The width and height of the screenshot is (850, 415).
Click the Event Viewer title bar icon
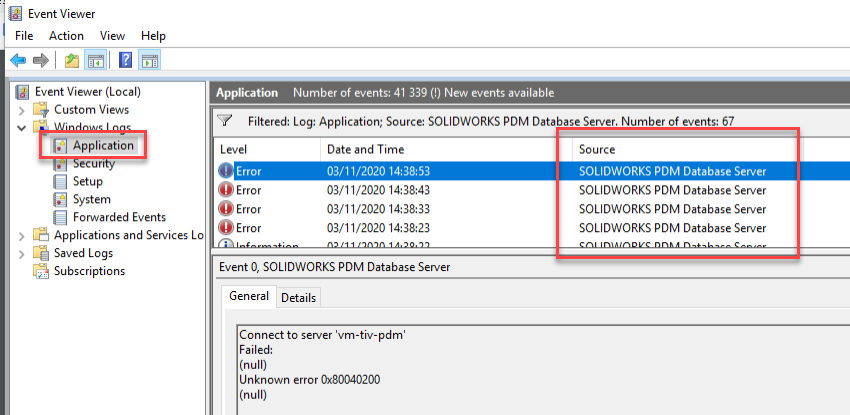coord(15,13)
